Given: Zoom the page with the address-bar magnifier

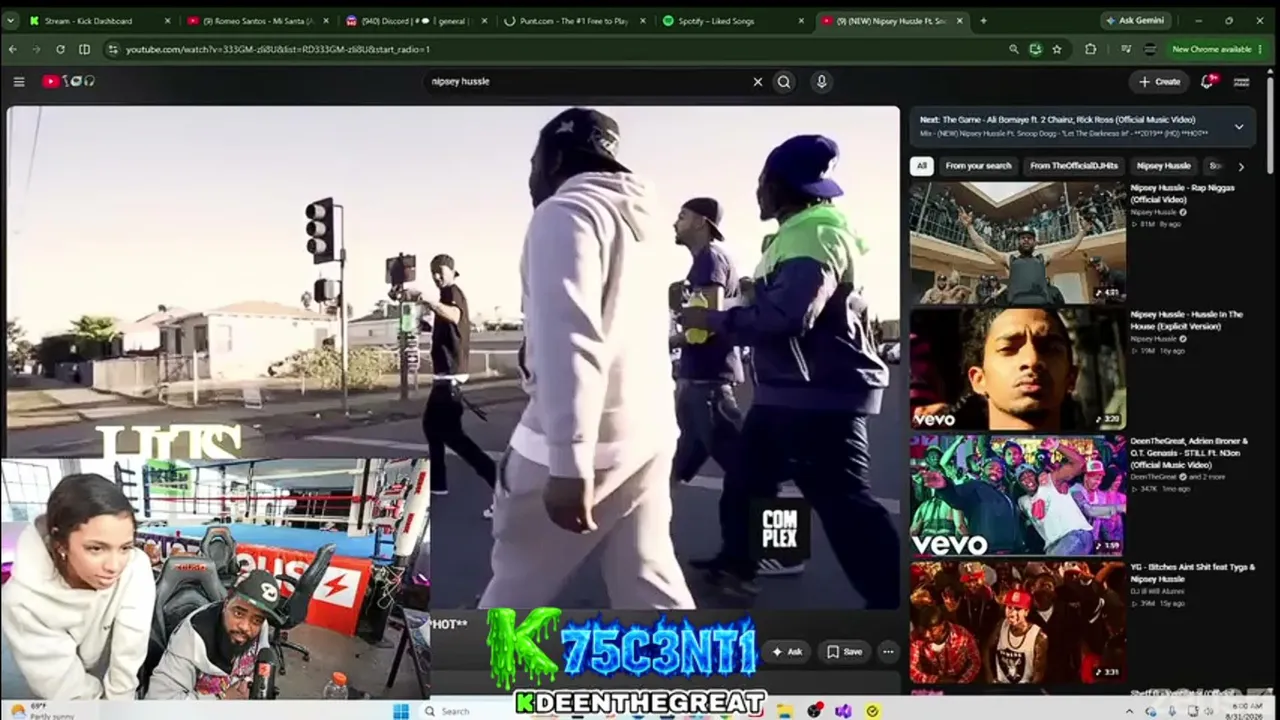Looking at the screenshot, I should [1014, 49].
